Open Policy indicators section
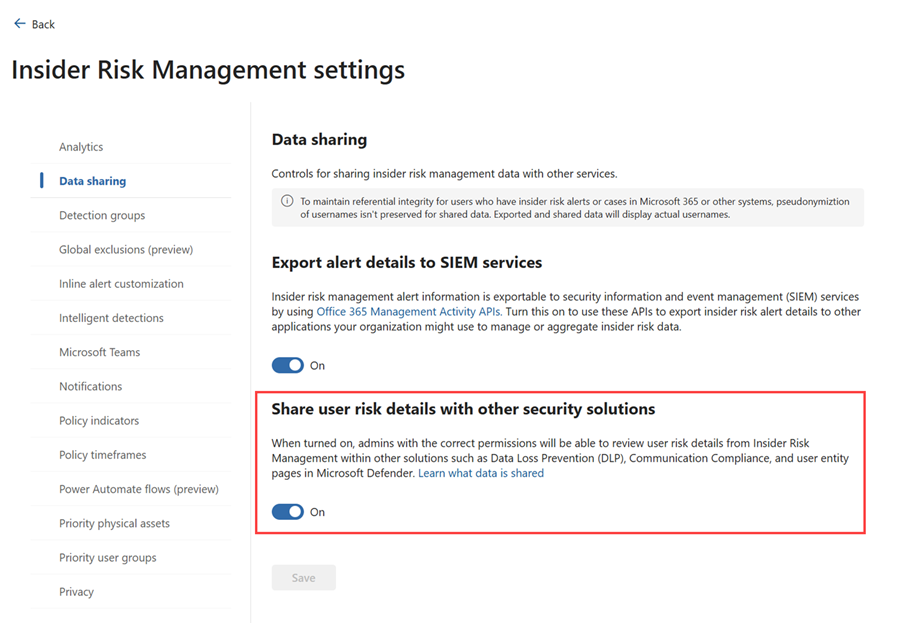This screenshot has height=623, width=900. pyautogui.click(x=99, y=421)
